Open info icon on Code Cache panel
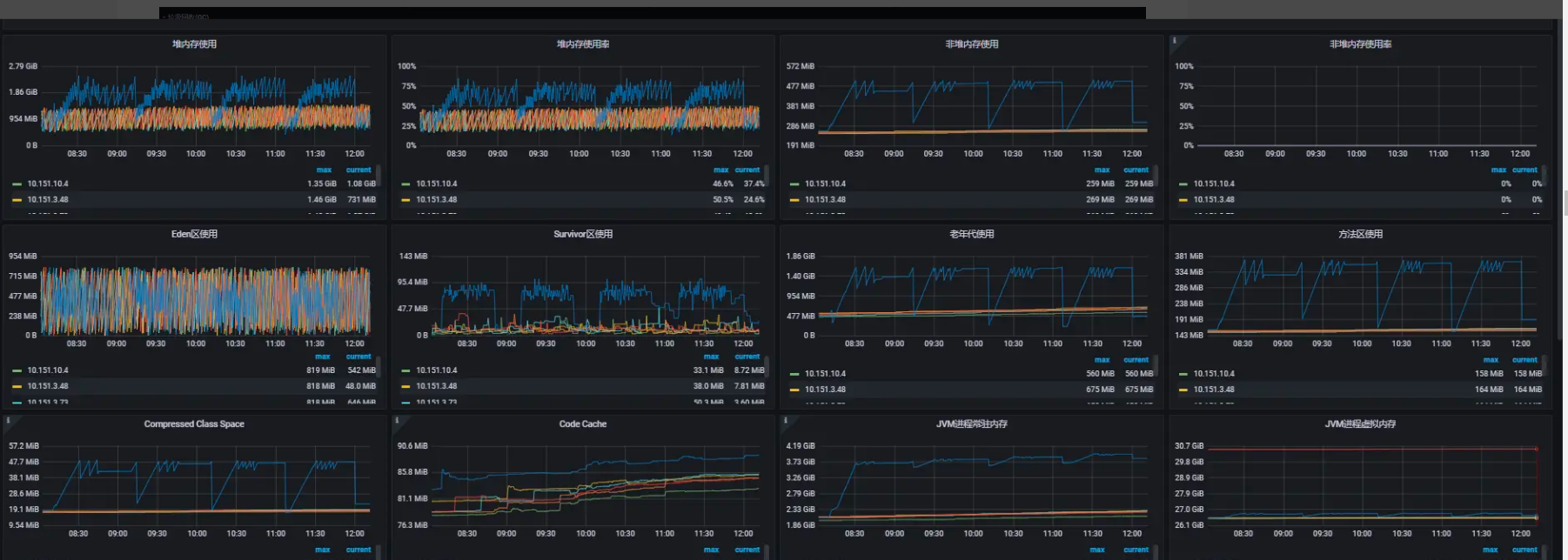Screen dimensions: 1568x560 point(397,421)
